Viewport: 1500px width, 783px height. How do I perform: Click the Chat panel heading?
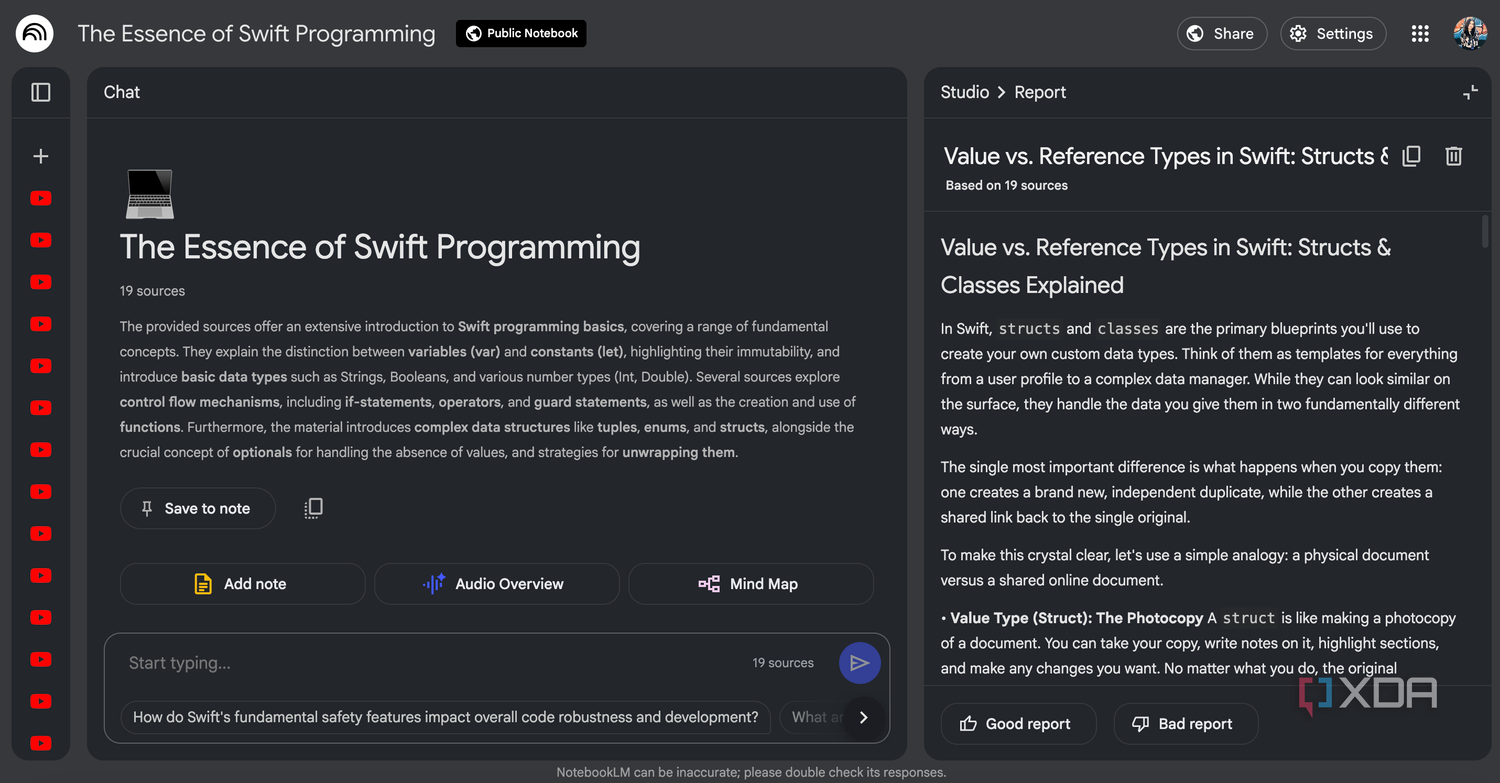tap(122, 92)
